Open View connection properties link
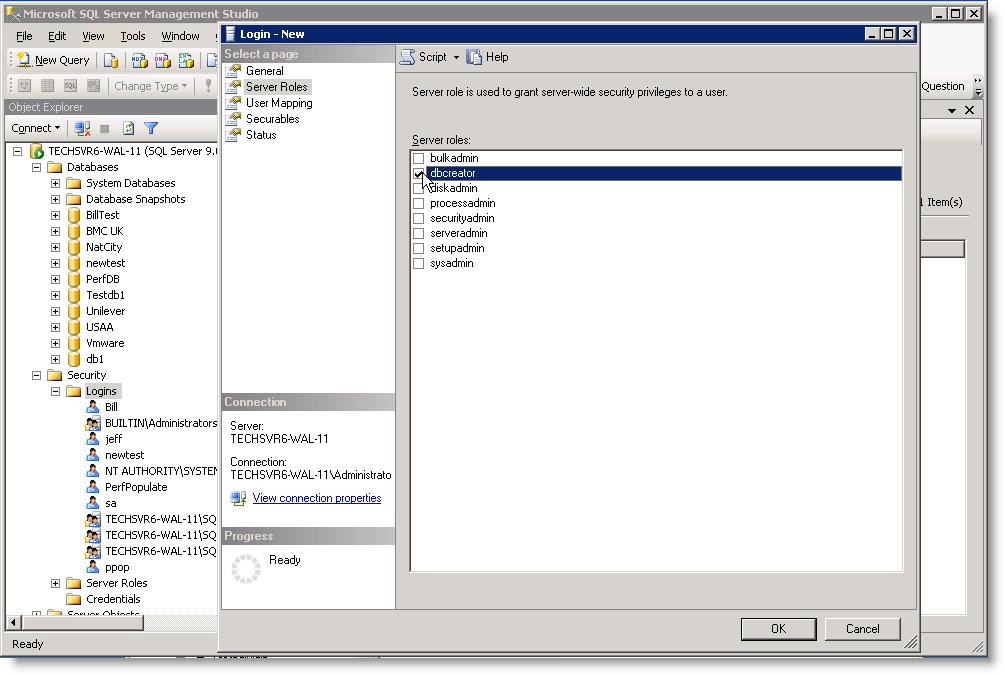 pyautogui.click(x=316, y=498)
